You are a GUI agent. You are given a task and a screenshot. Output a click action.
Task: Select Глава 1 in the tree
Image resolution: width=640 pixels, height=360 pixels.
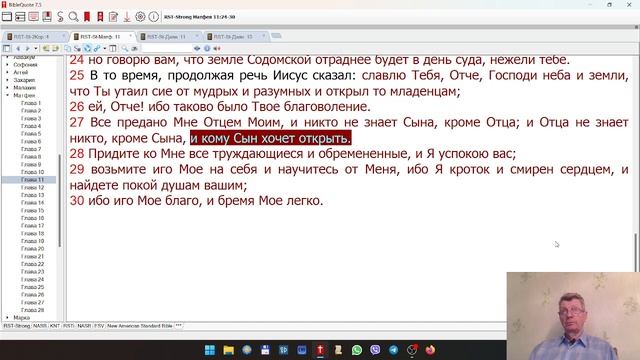point(31,103)
